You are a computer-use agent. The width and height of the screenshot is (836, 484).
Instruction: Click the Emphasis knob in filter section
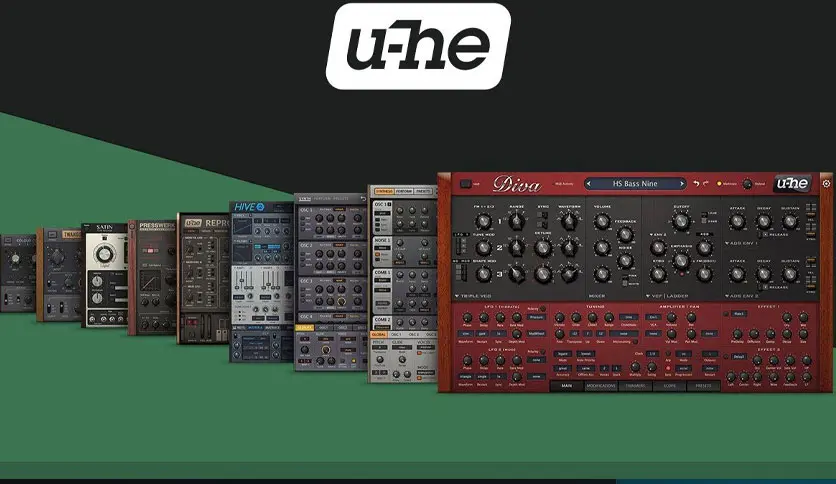[681, 261]
